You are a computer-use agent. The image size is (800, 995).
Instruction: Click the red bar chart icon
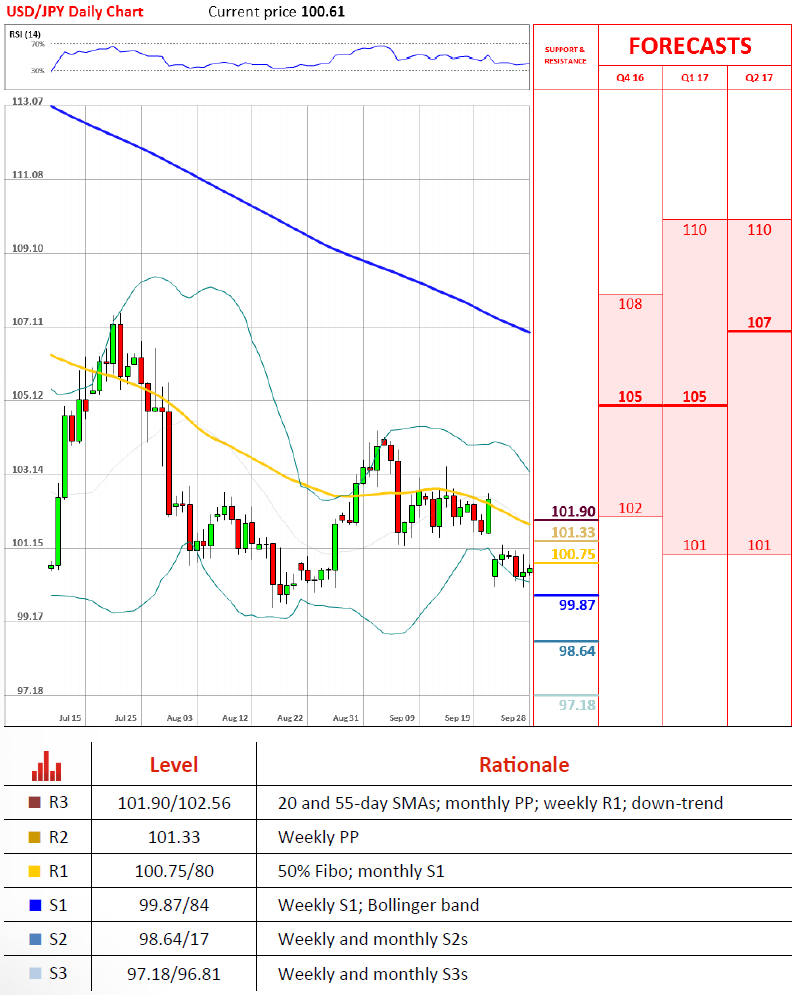[x=47, y=765]
